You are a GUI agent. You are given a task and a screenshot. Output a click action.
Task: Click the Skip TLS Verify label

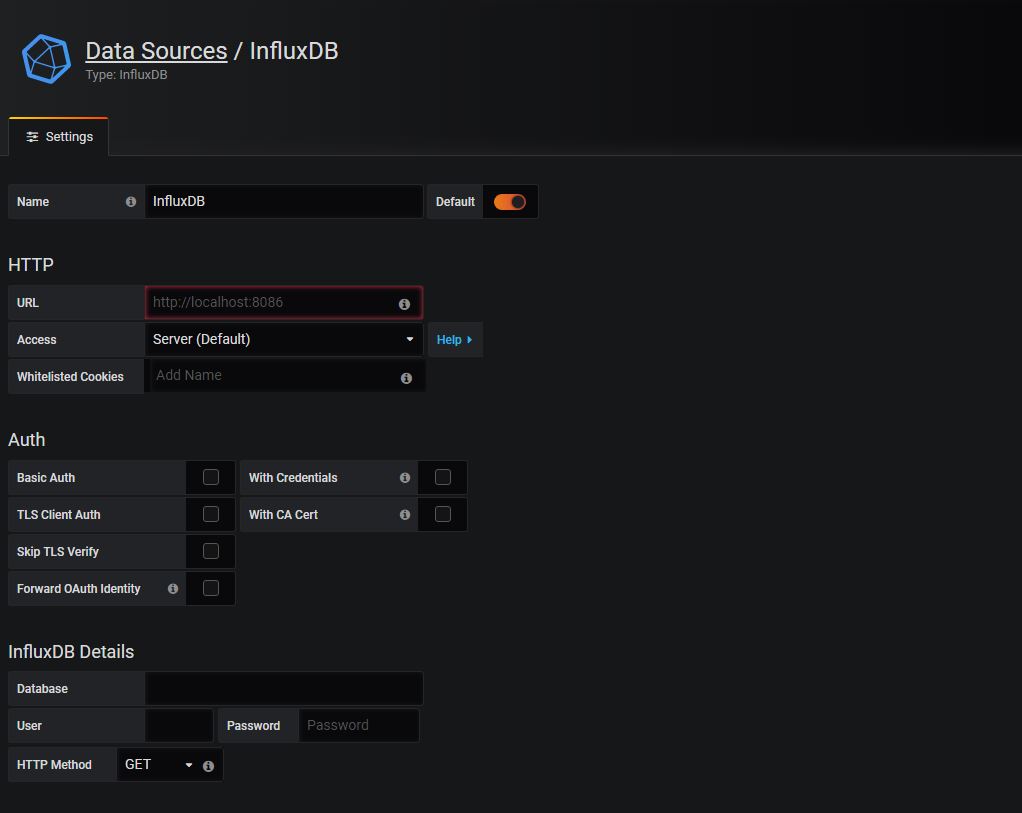click(58, 552)
